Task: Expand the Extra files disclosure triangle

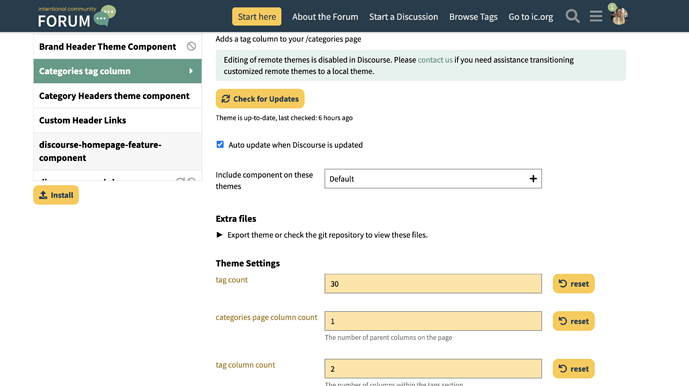Action: [x=219, y=235]
